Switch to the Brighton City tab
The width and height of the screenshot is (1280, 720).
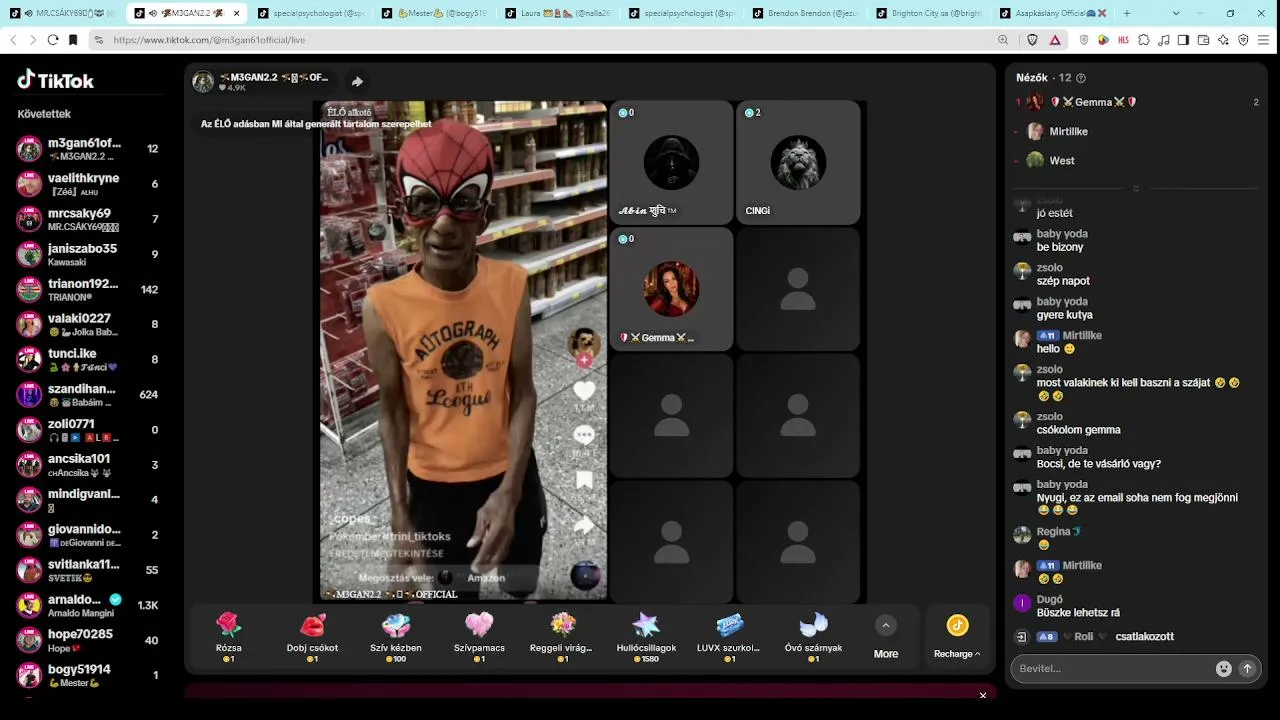[928, 14]
